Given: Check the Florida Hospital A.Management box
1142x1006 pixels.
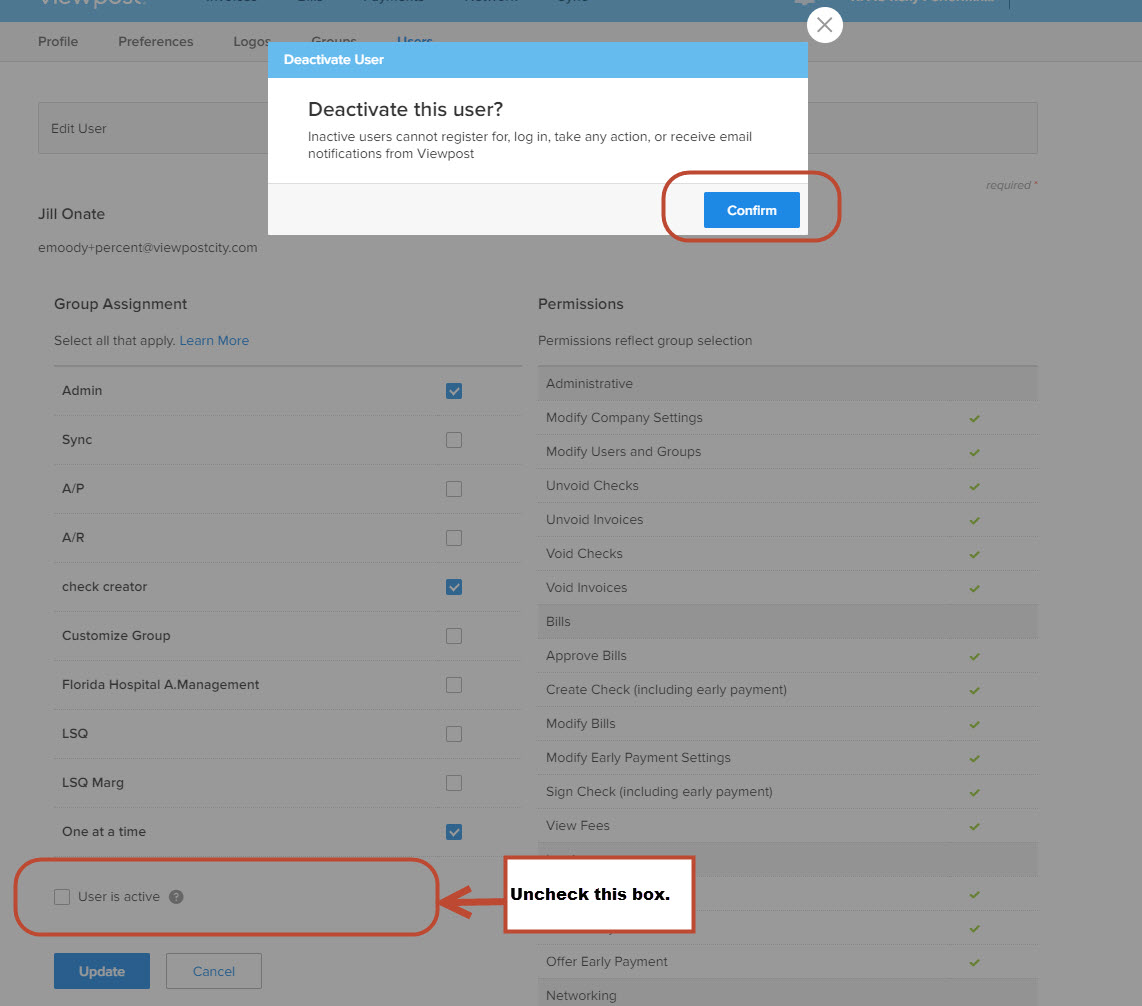Looking at the screenshot, I should point(454,685).
